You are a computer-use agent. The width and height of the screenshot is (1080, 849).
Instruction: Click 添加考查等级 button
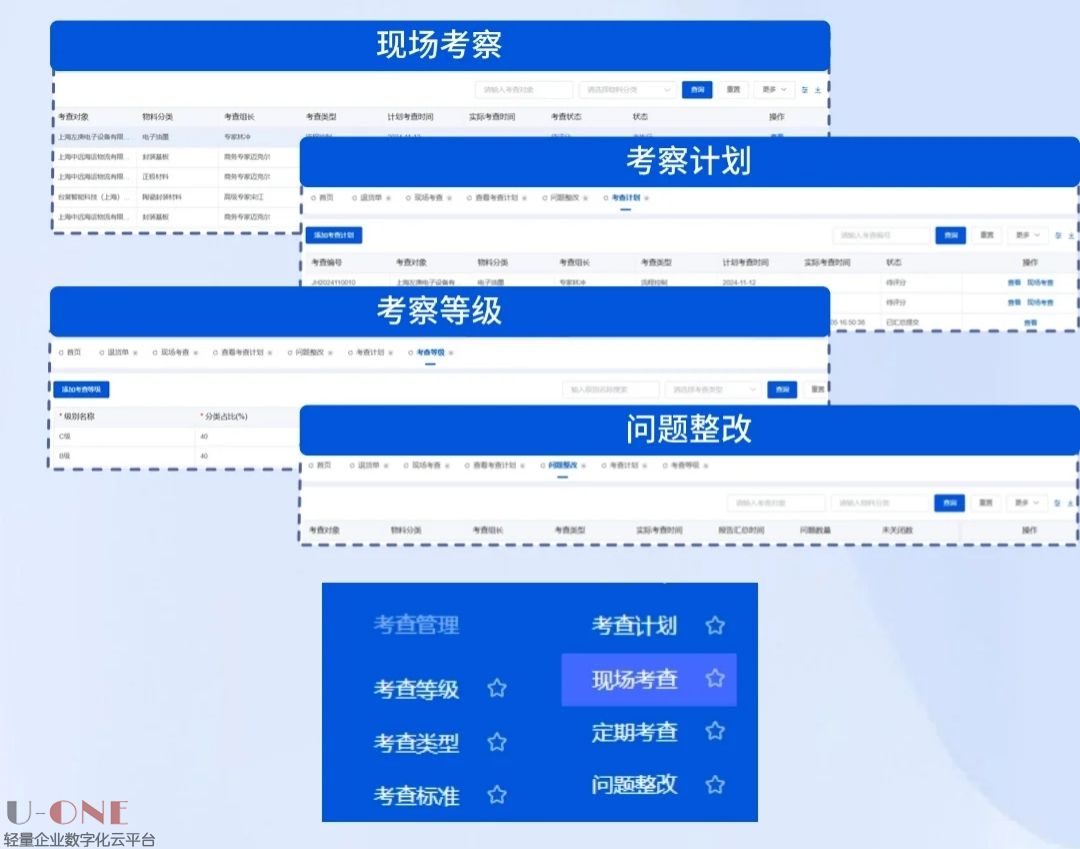(x=81, y=389)
